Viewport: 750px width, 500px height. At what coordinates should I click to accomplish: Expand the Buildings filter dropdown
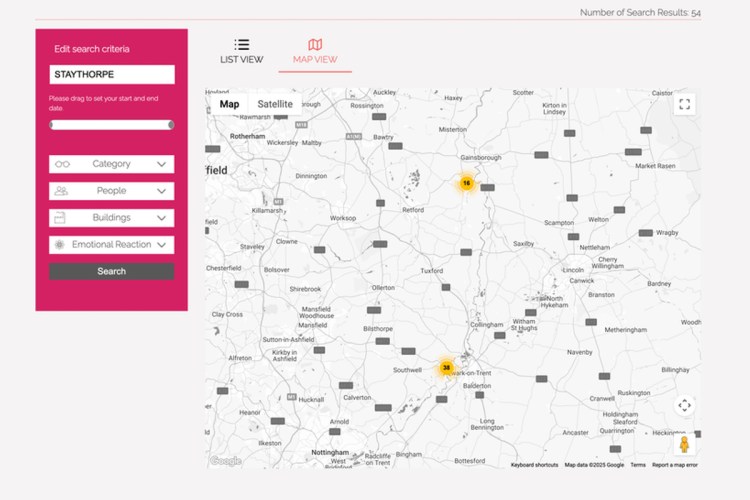[x=111, y=218]
